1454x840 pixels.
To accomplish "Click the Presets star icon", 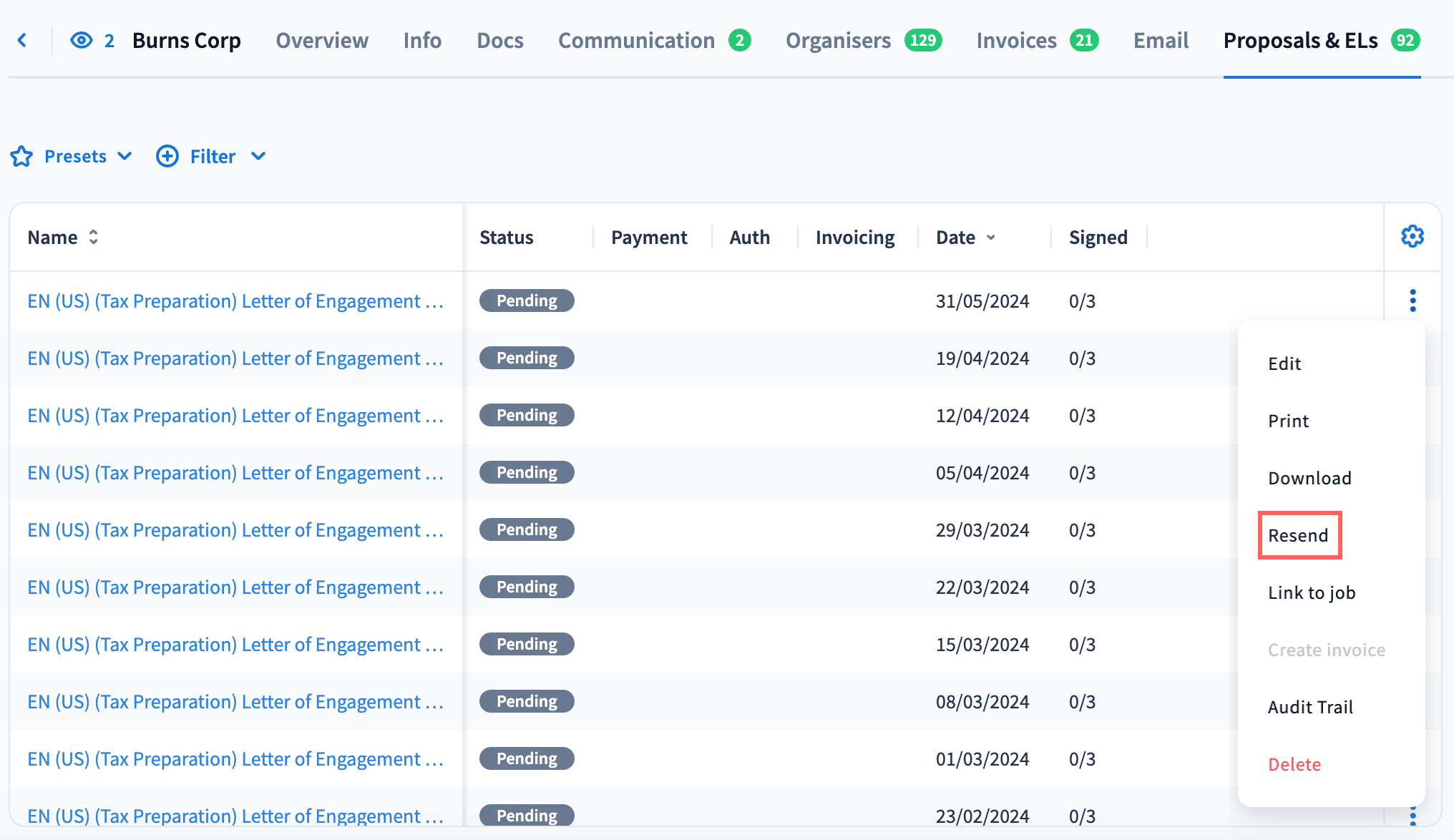I will [21, 156].
